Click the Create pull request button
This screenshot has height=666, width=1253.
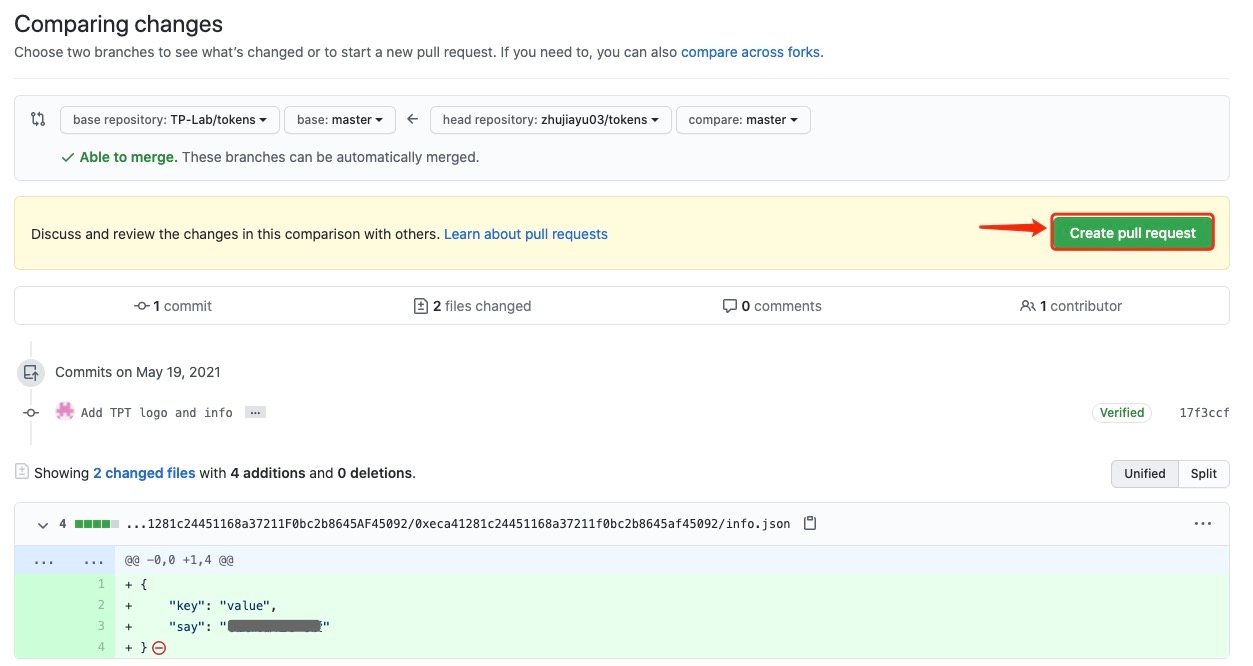[x=1132, y=233]
